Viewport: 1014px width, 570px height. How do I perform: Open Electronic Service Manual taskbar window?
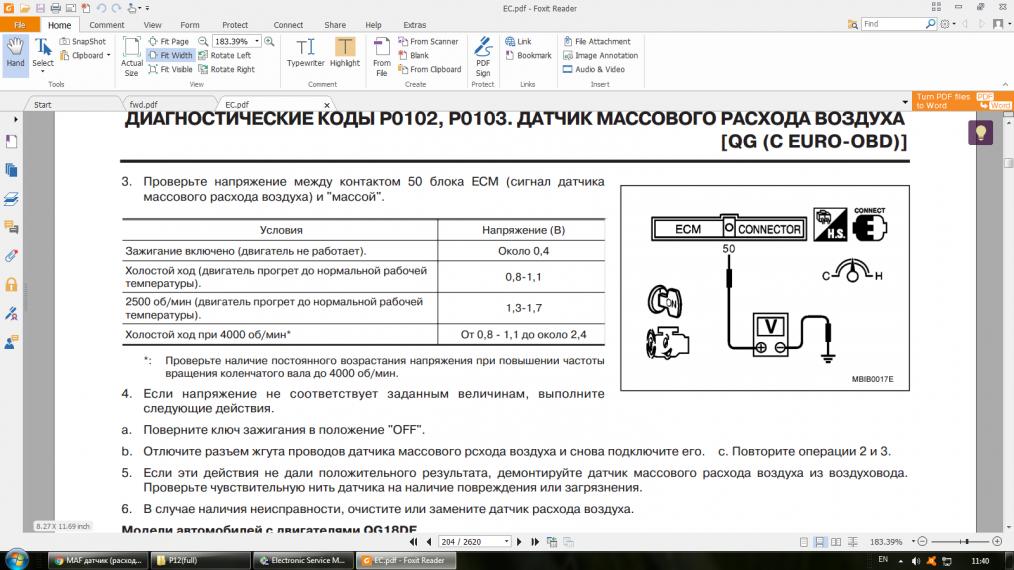(303, 560)
